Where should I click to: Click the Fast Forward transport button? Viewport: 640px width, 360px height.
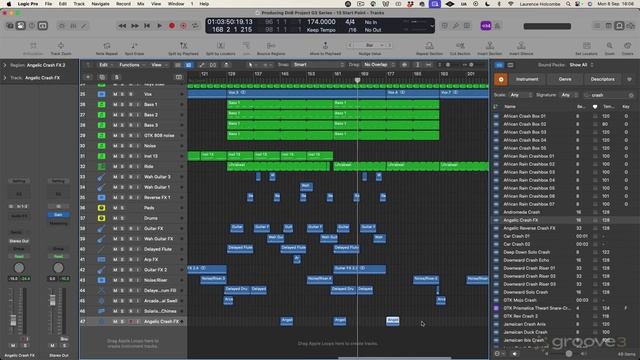click(135, 26)
